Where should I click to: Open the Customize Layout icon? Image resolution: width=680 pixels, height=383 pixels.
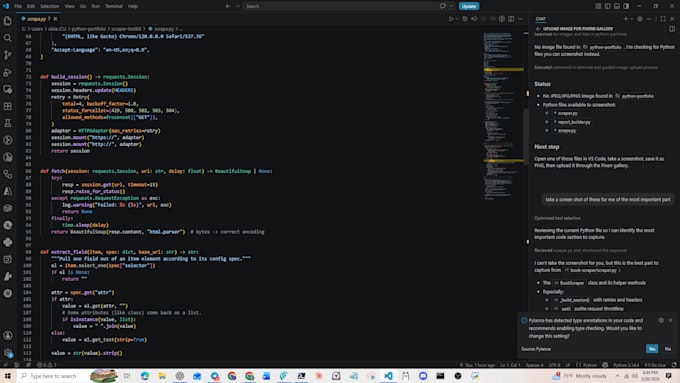(x=598, y=6)
